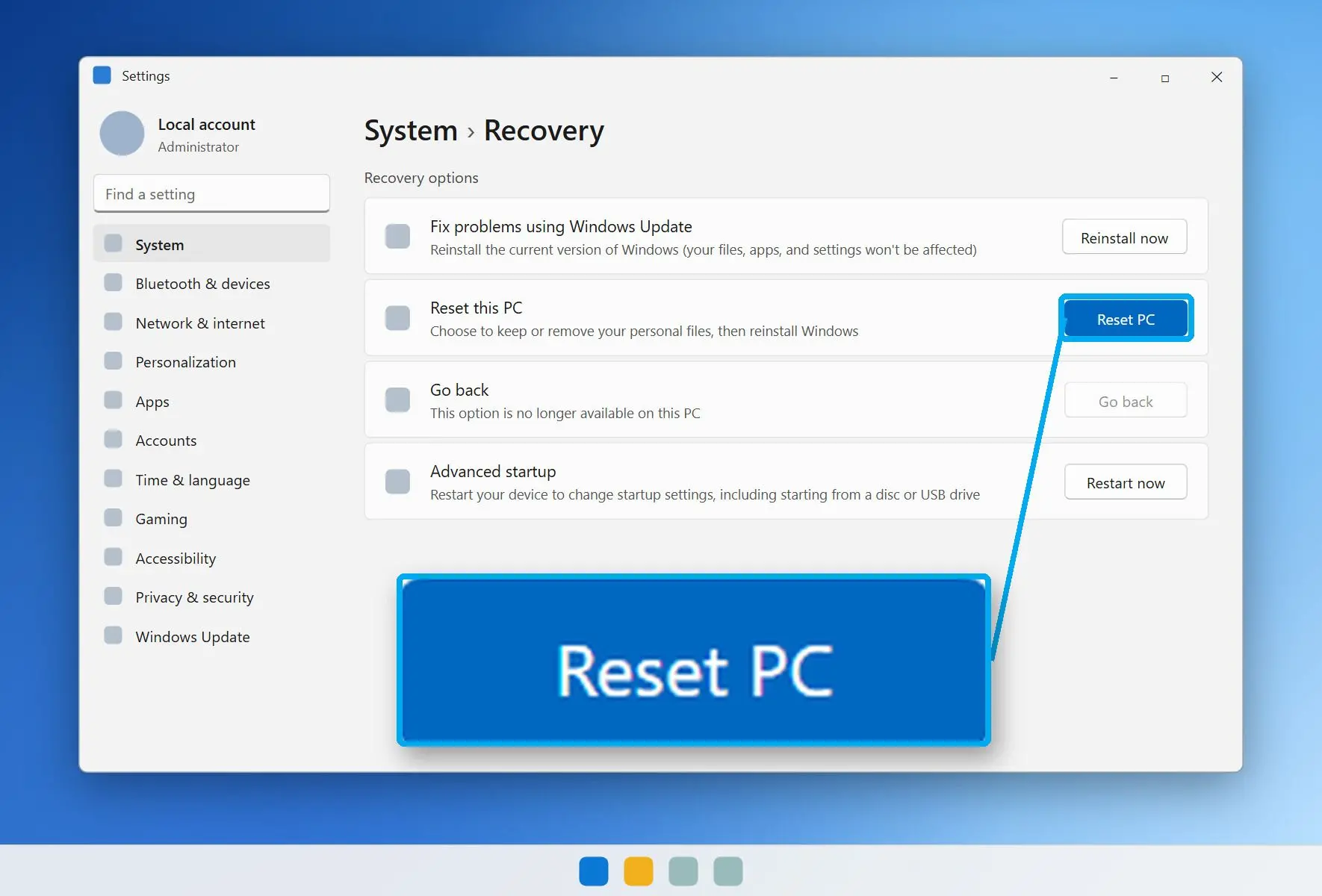
Task: Click the Bluetooth & devices sidebar icon
Action: coord(113,282)
